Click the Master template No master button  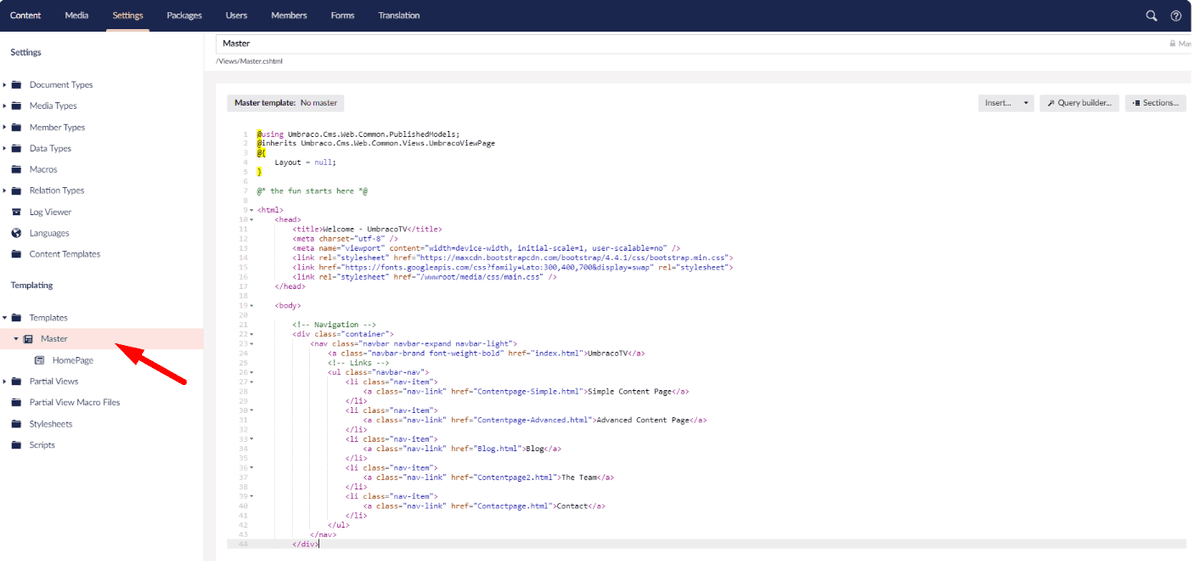click(x=286, y=102)
